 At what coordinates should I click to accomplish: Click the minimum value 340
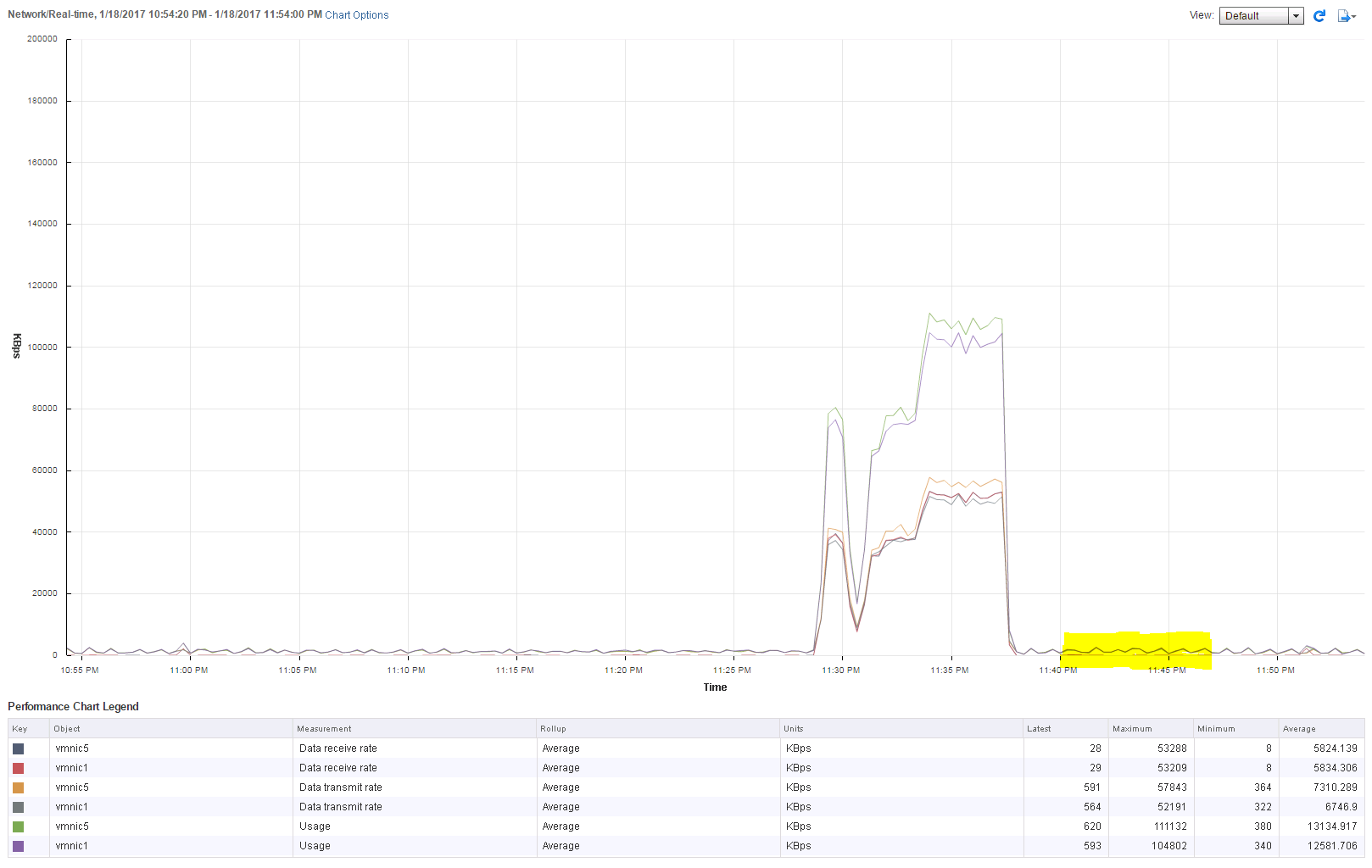point(1263,846)
